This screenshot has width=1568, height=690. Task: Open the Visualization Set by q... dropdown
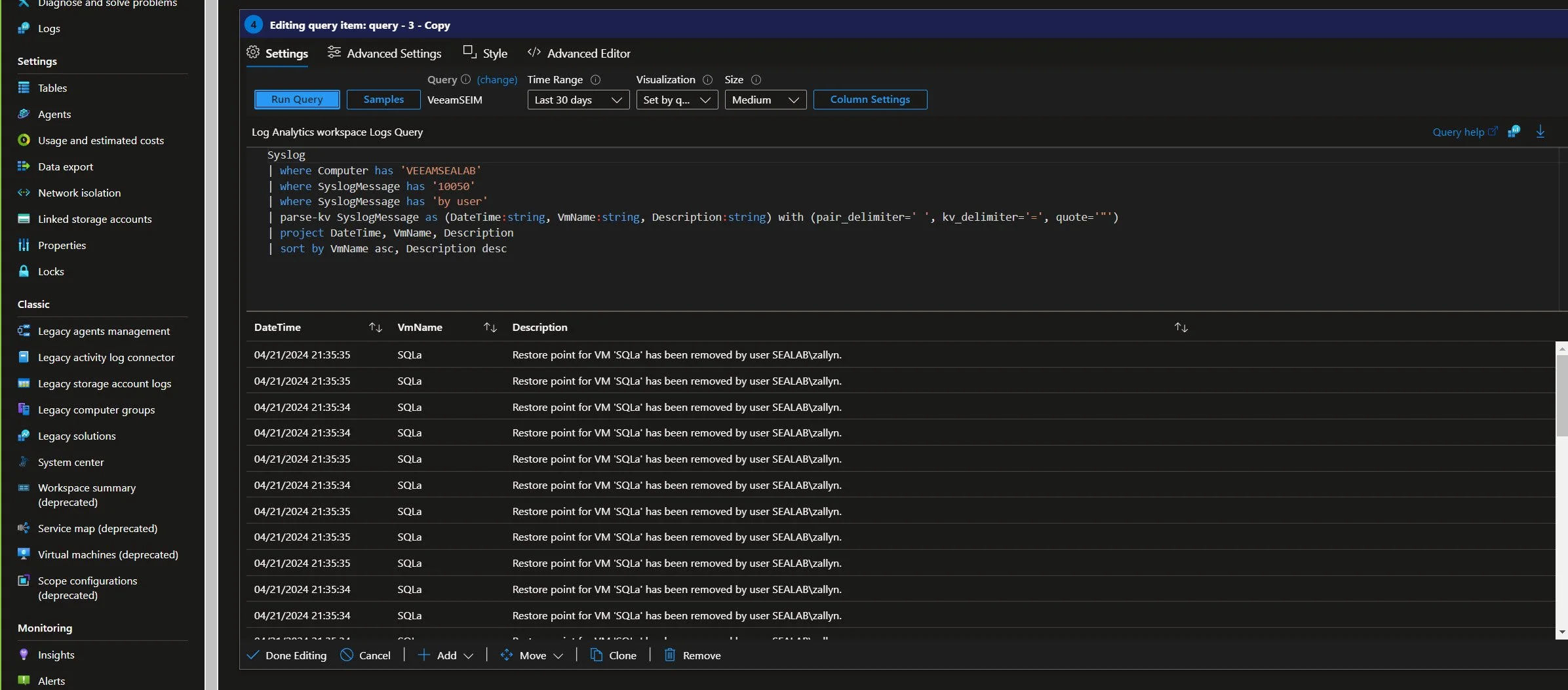(677, 100)
